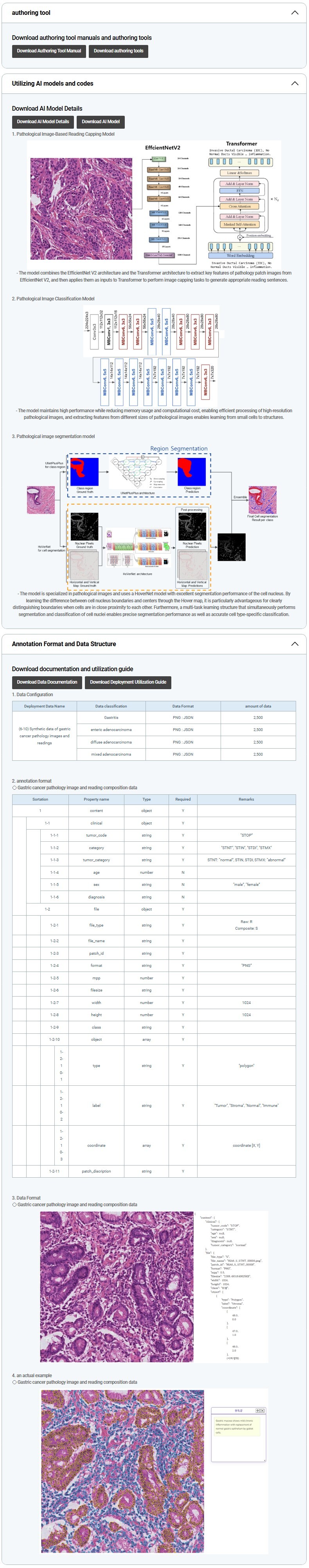Click the X icon on the reading popup
The height and width of the screenshot is (1568, 309).
coord(262,1410)
